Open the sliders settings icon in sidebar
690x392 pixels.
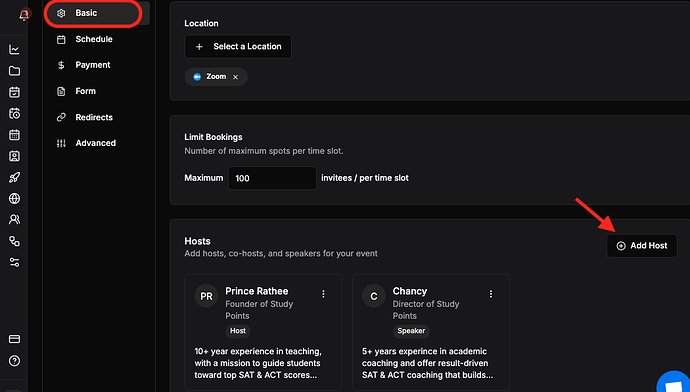click(14, 262)
